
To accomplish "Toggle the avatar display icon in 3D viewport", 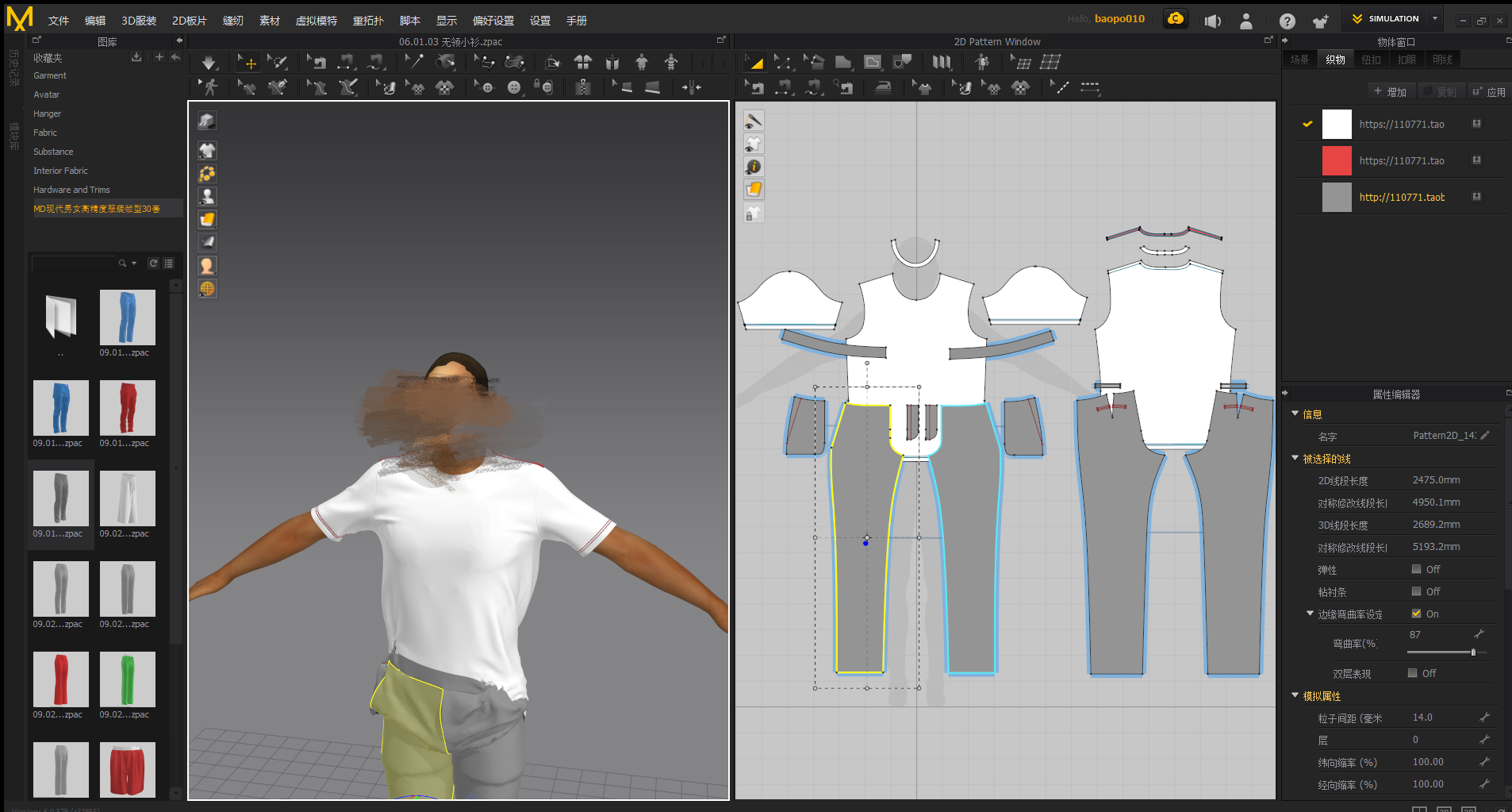I will [207, 196].
